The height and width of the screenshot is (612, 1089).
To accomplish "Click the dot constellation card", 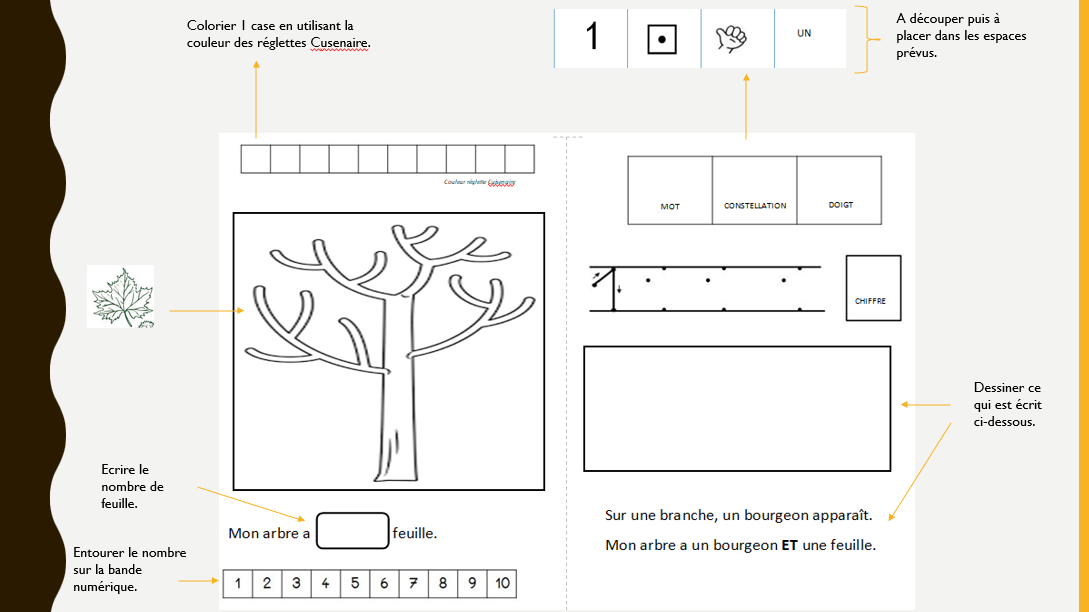I will click(663, 38).
